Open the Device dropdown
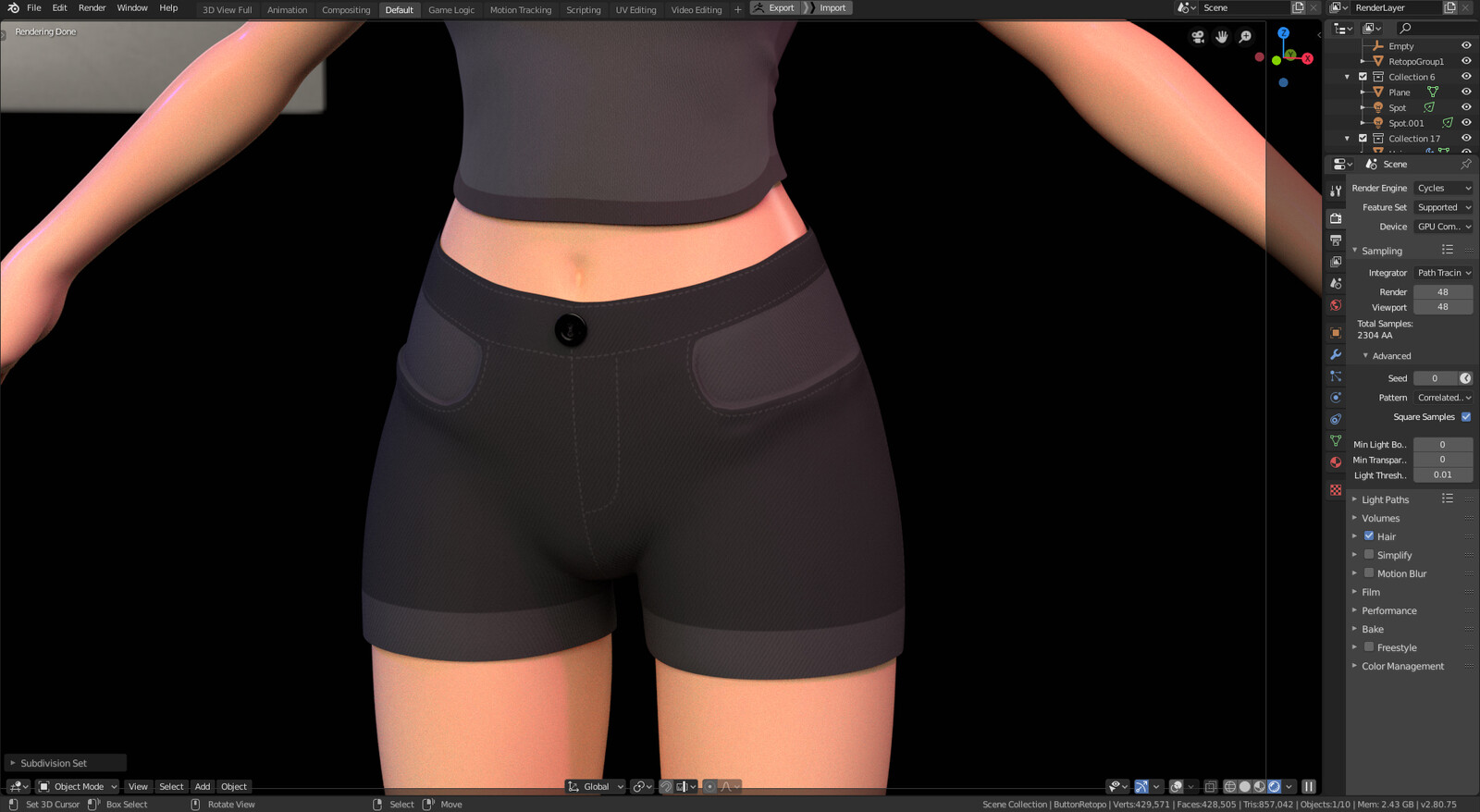The width and height of the screenshot is (1480, 812). [1443, 227]
